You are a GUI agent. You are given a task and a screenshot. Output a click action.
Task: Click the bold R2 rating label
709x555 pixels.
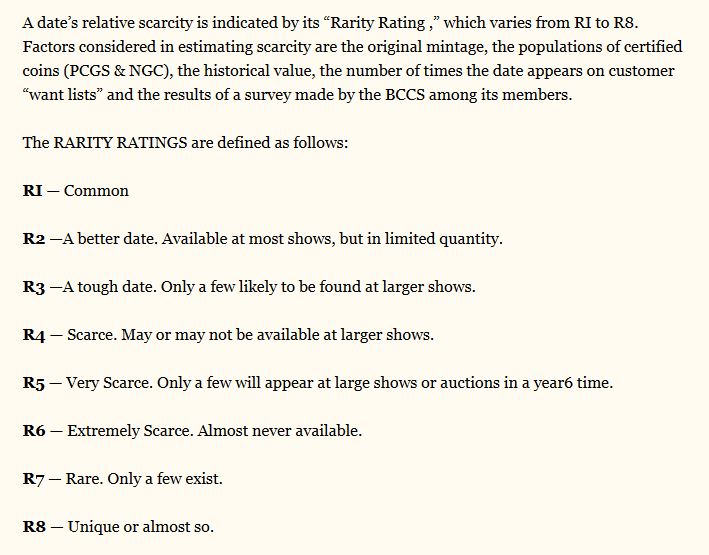(x=34, y=239)
